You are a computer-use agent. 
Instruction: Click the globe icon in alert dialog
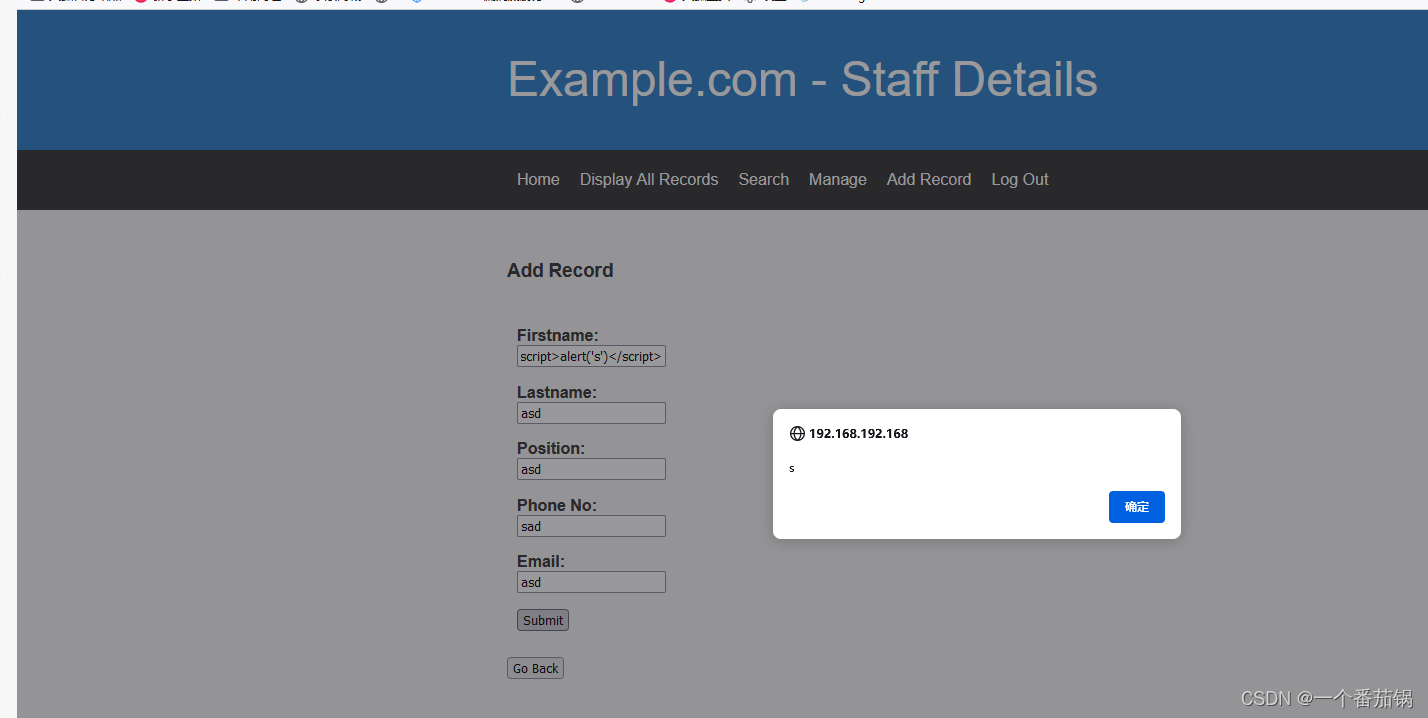tap(797, 434)
